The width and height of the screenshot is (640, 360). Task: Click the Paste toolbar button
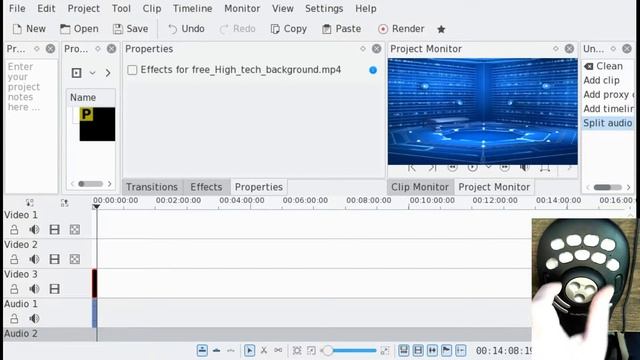[341, 29]
